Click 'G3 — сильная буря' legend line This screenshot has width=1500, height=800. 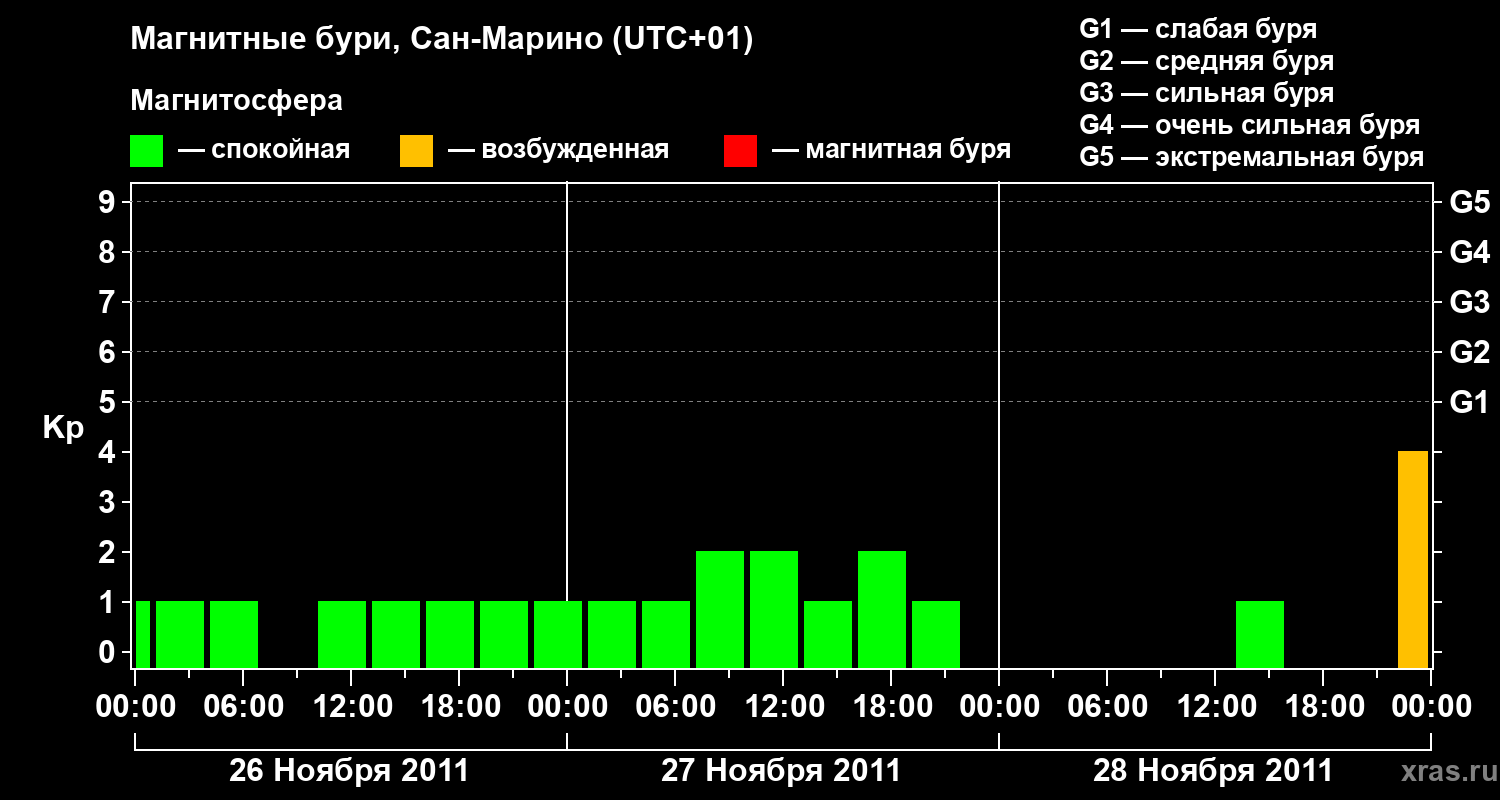point(1207,93)
